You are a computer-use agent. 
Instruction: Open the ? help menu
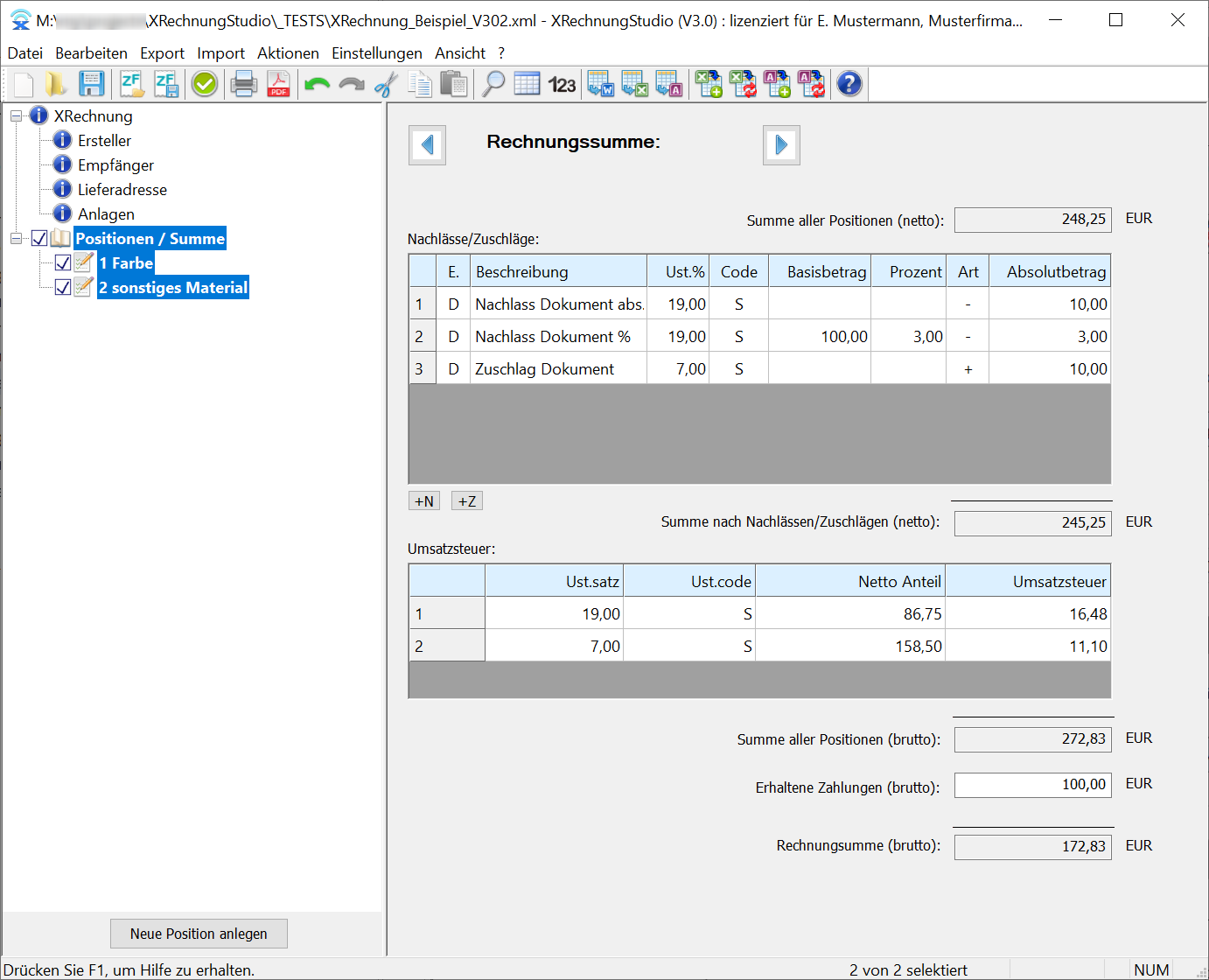[x=501, y=53]
